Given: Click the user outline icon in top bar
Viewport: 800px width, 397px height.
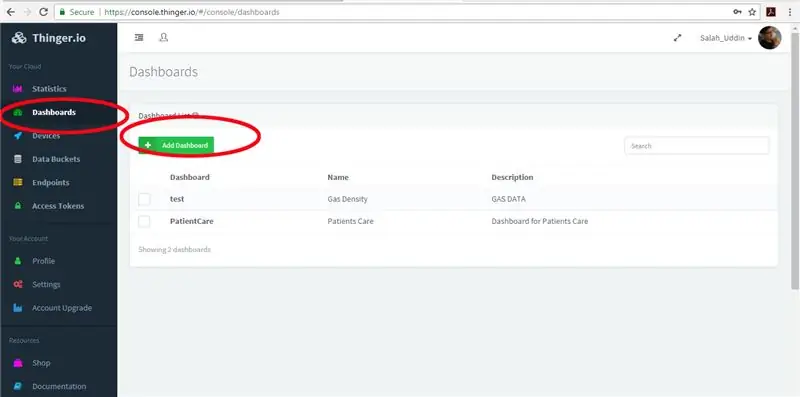Looking at the screenshot, I should tap(164, 38).
